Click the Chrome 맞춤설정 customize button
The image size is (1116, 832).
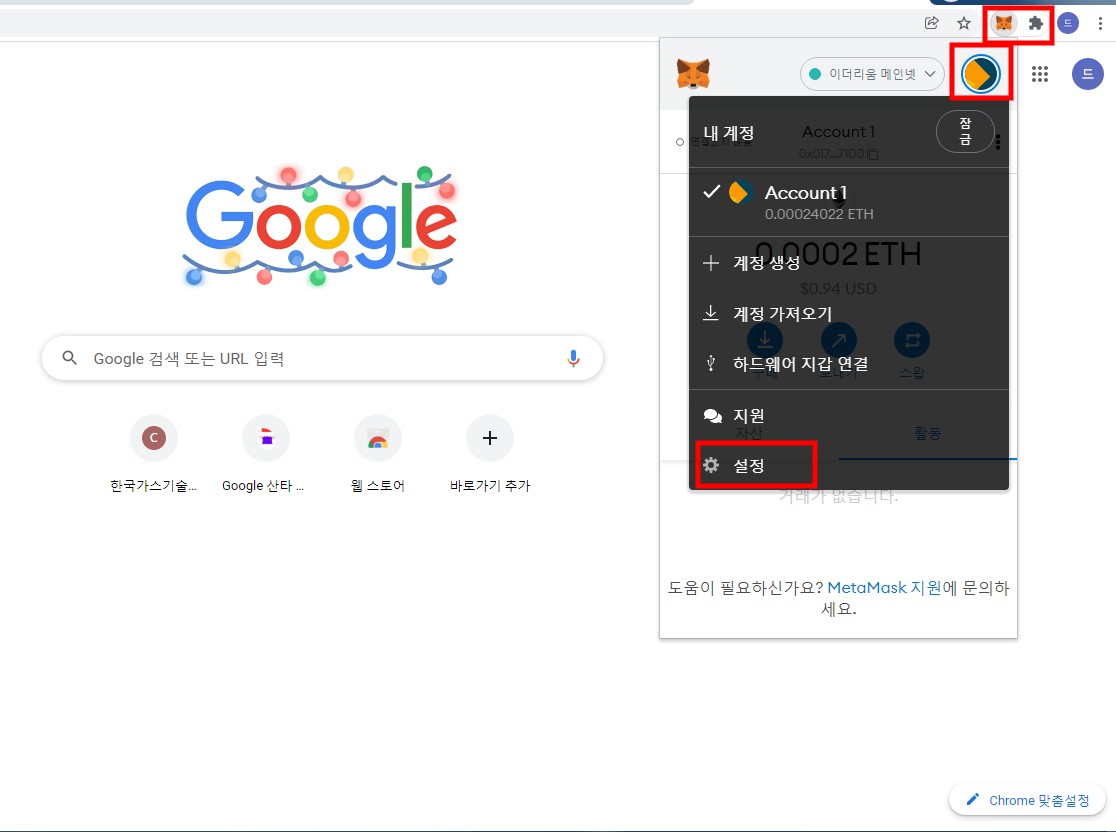[x=1027, y=800]
